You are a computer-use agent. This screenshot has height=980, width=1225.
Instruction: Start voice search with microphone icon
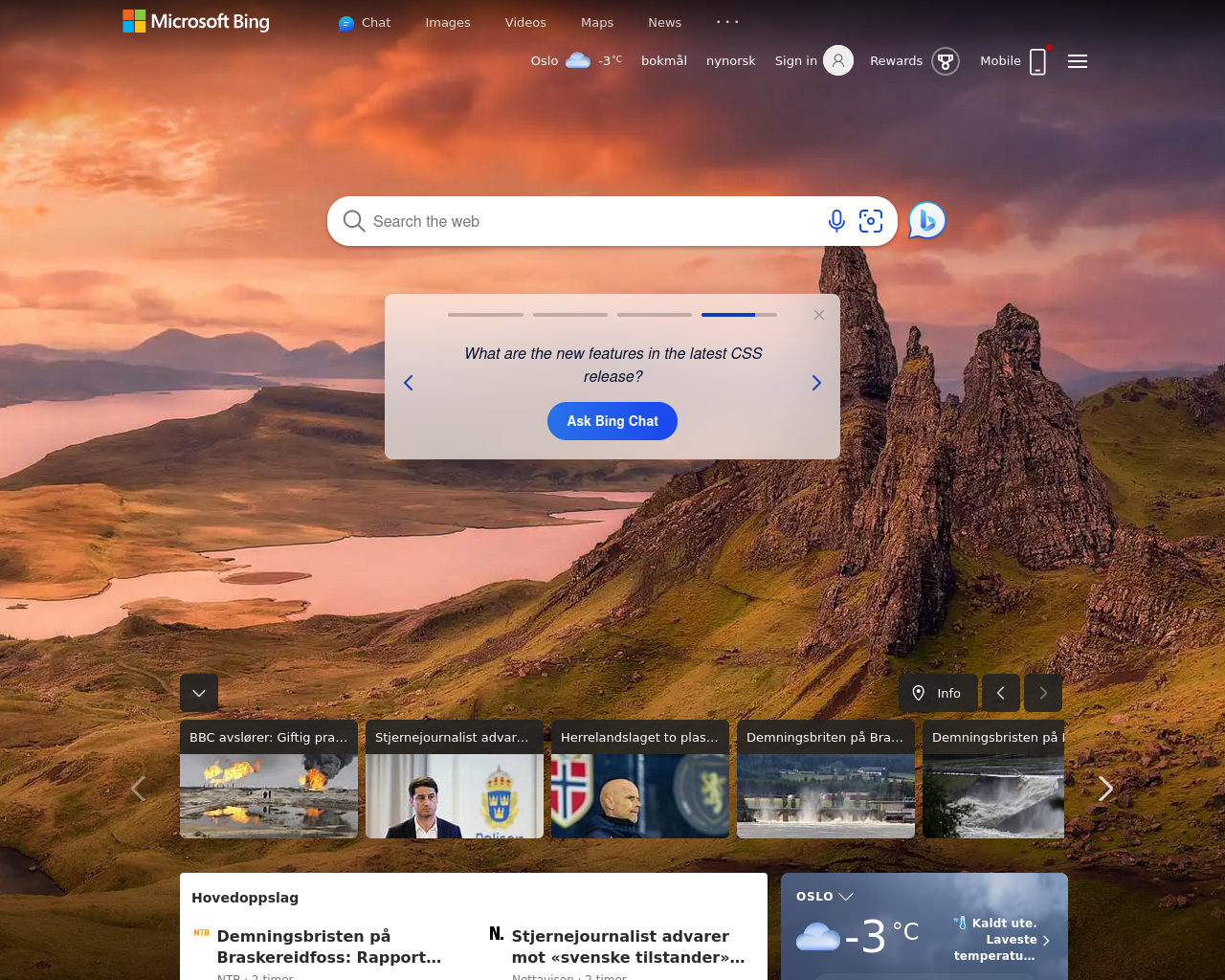[x=836, y=221]
